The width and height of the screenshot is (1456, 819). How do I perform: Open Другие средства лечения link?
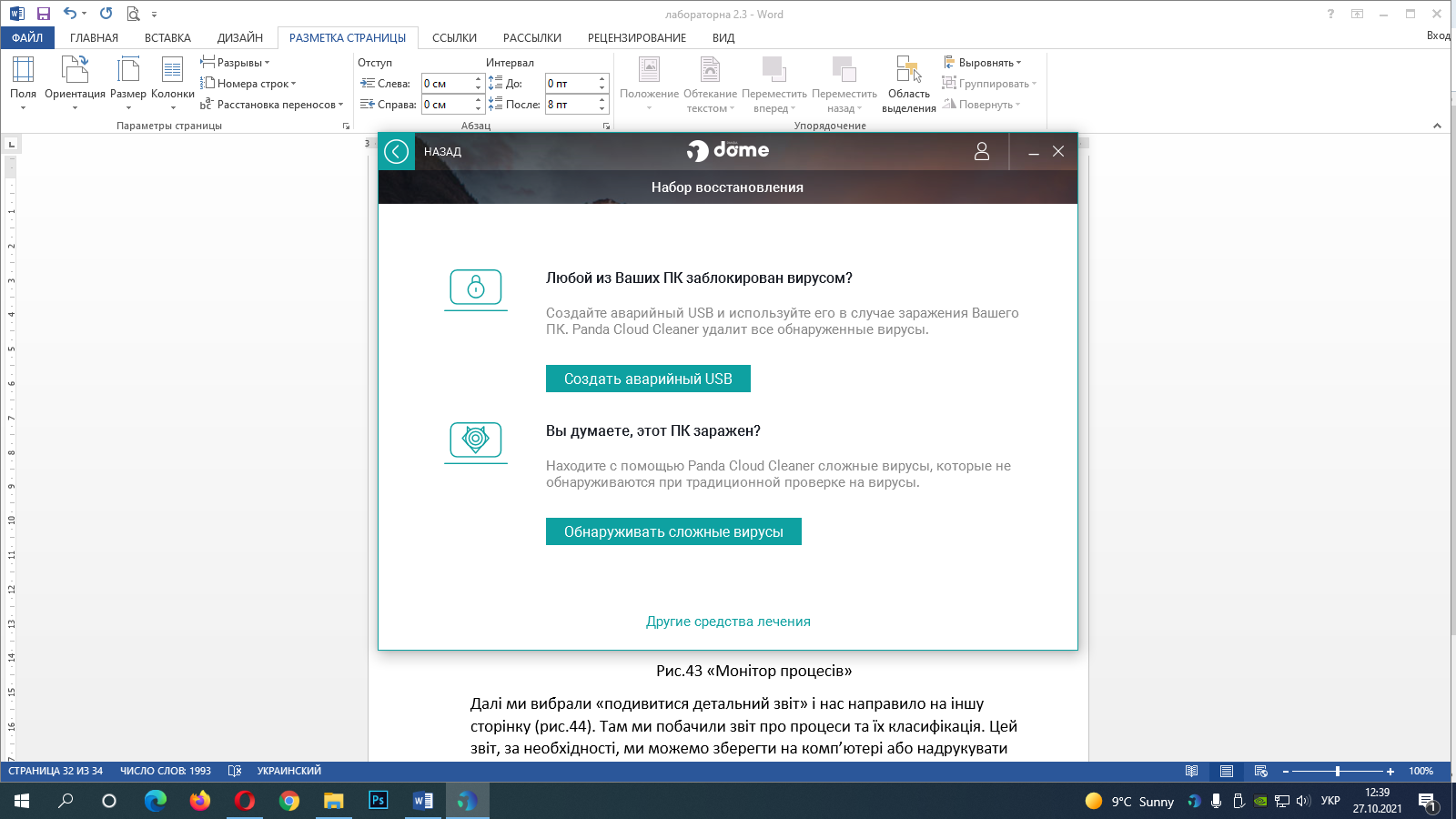tap(728, 622)
